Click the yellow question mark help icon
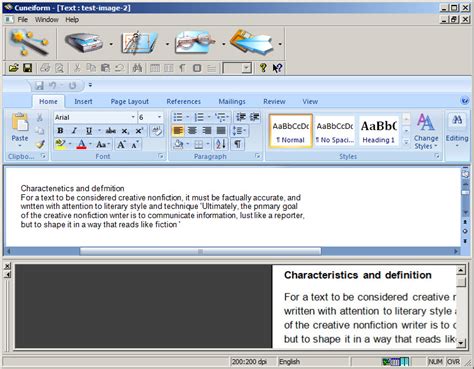This screenshot has width=474, height=369. (263, 68)
